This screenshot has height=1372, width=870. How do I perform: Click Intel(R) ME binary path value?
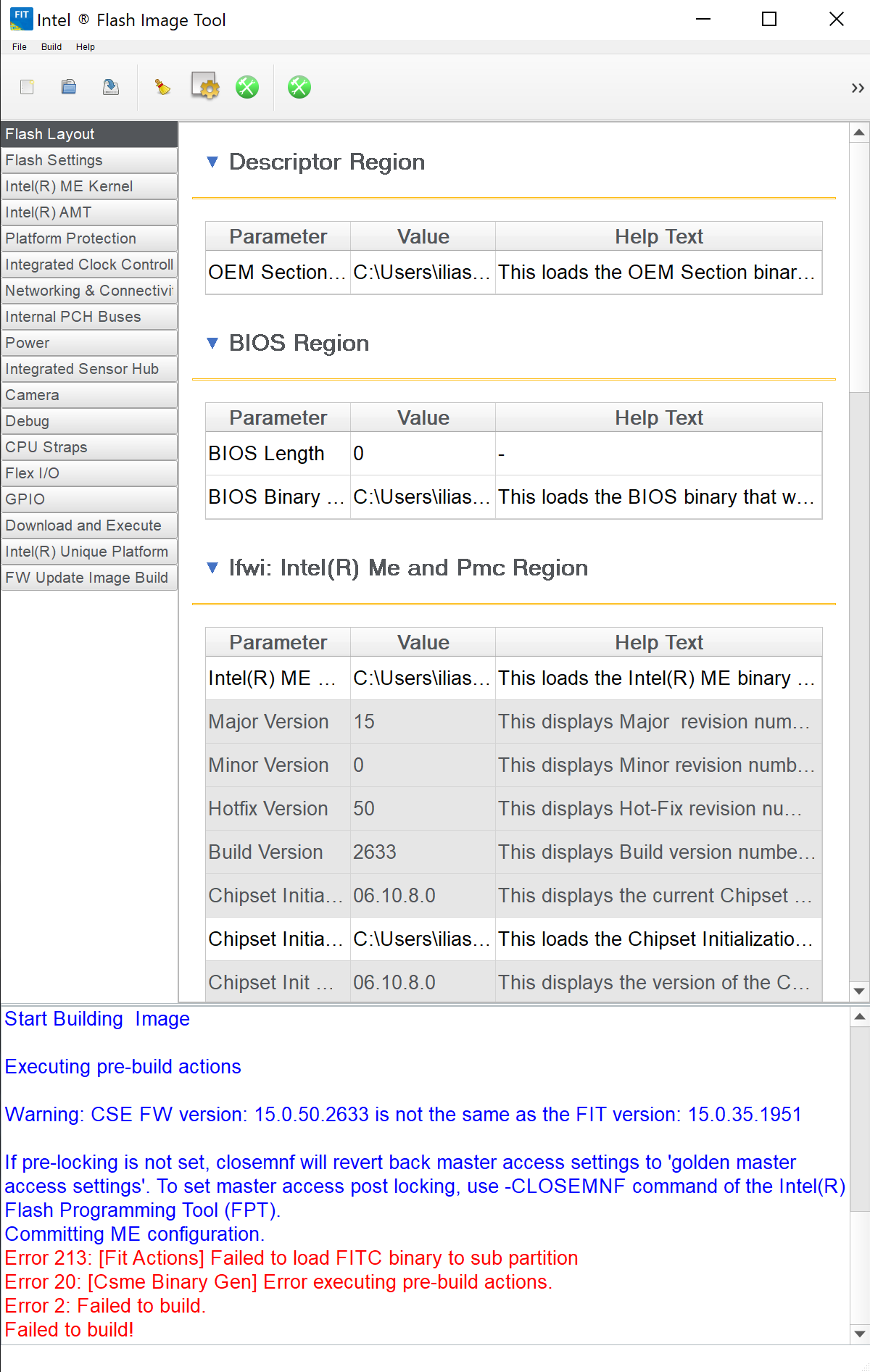(x=423, y=678)
